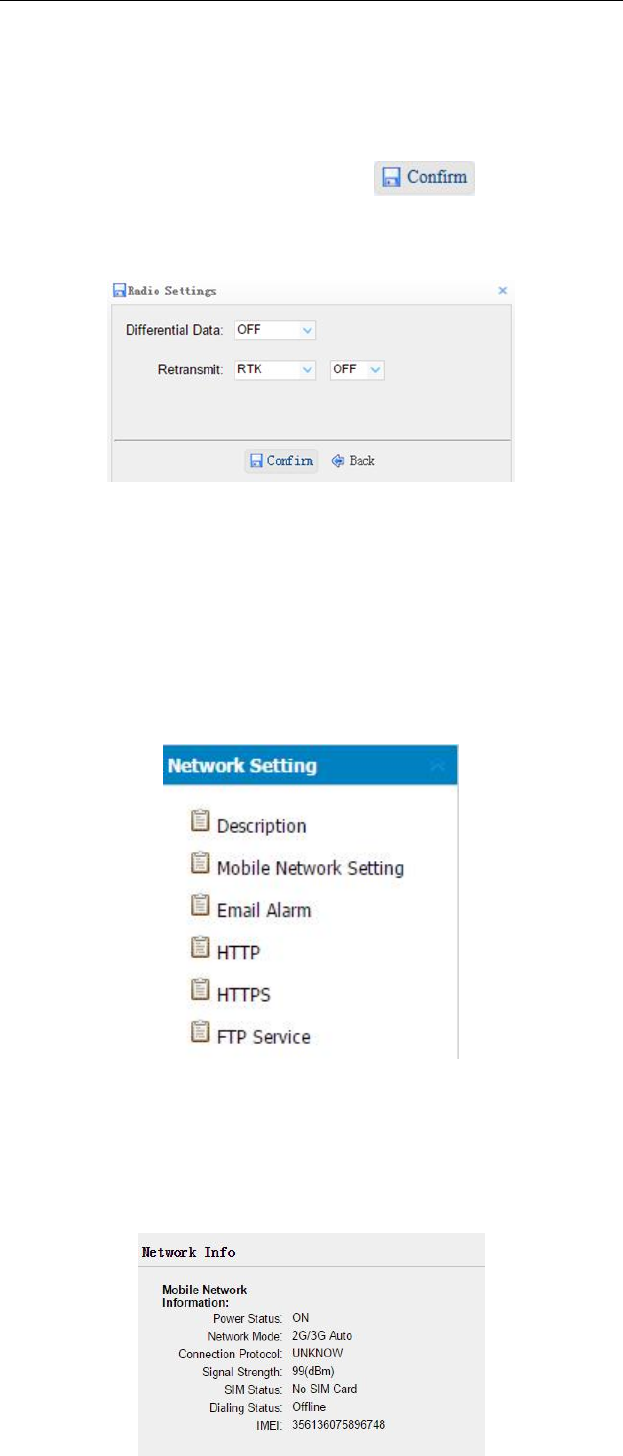The height and width of the screenshot is (1456, 623).
Task: Click the Mobile Network Setting clipboard icon
Action: 200,864
